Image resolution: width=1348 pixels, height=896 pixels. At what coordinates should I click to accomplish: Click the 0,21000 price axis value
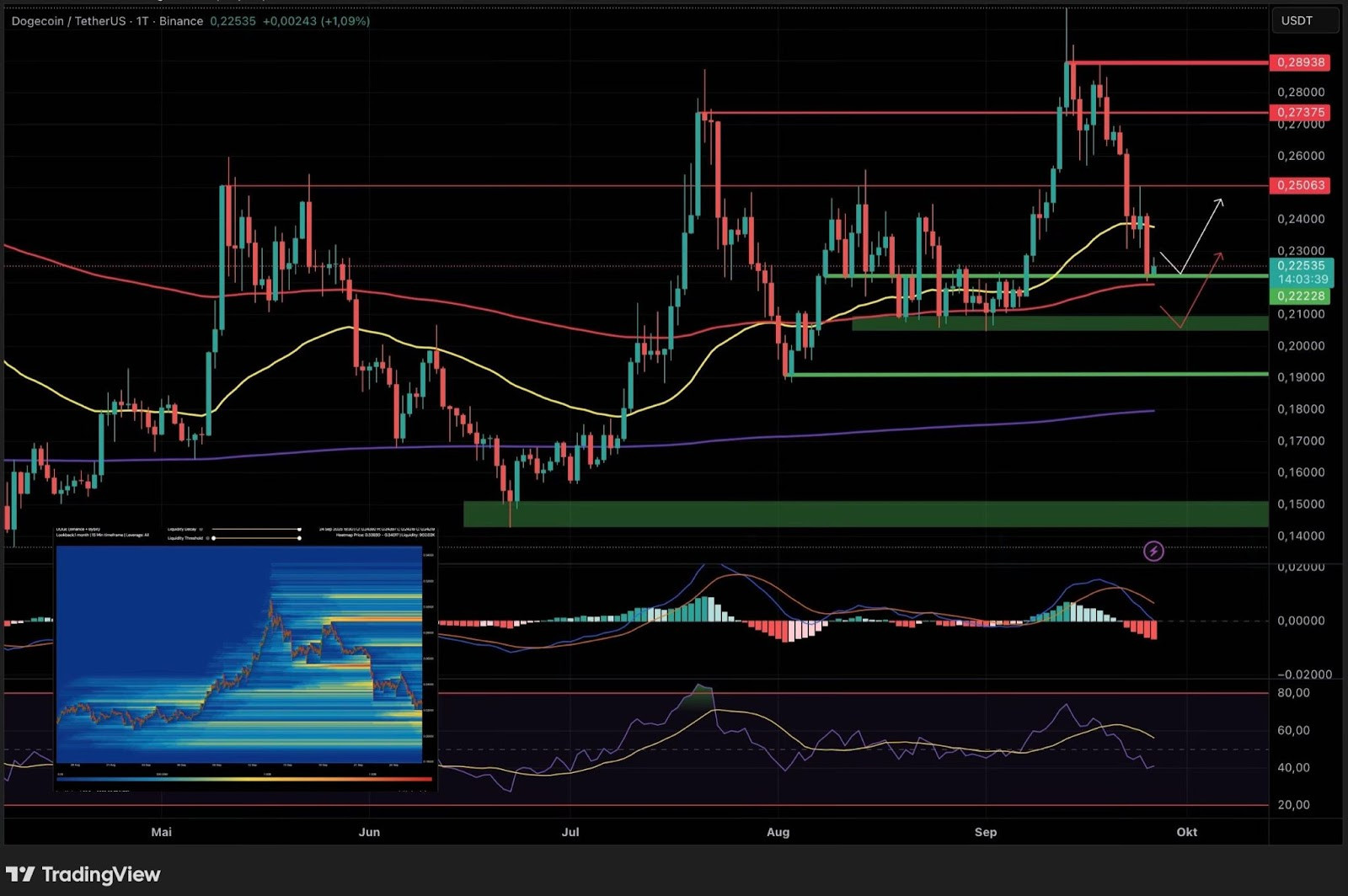[x=1301, y=314]
